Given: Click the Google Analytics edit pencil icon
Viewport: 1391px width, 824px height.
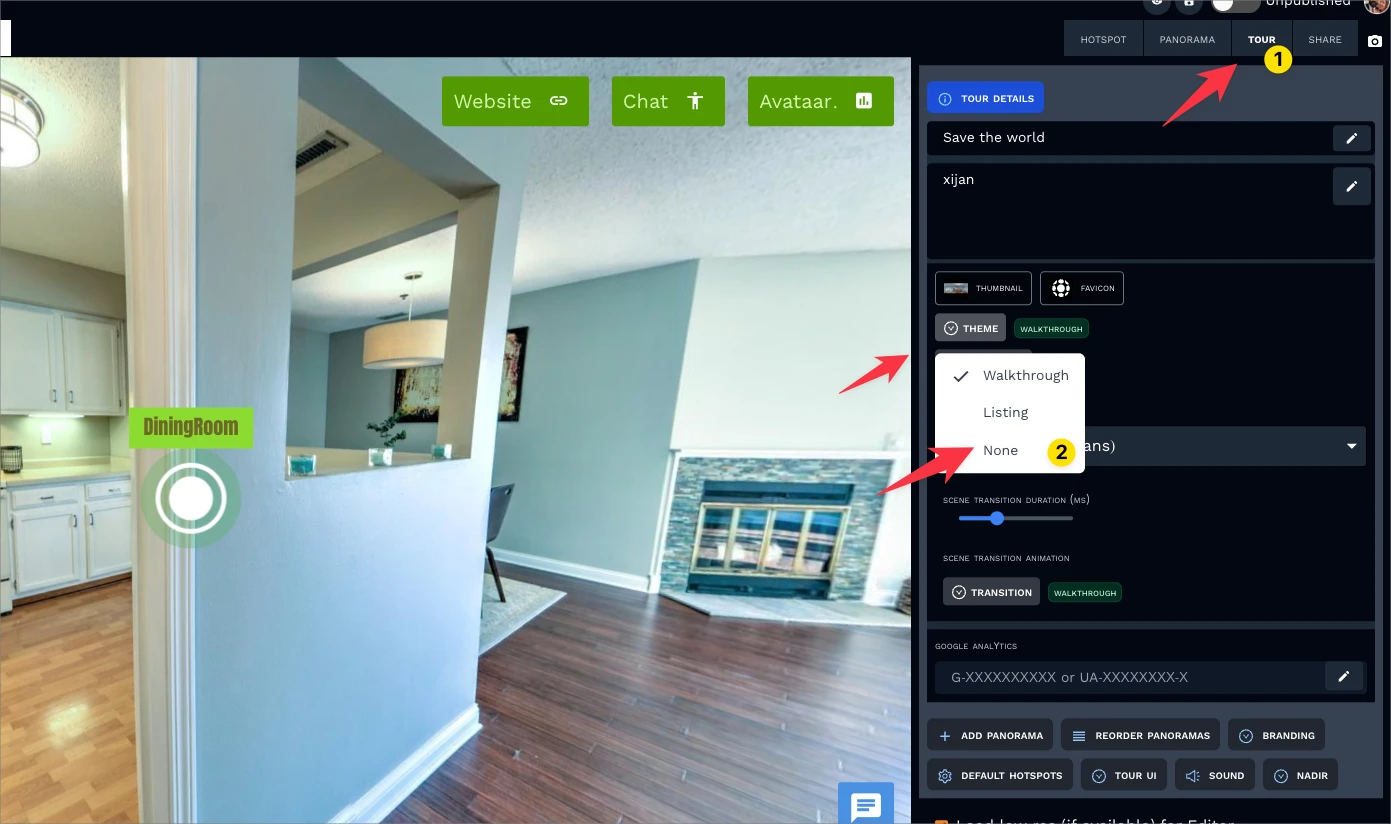Looking at the screenshot, I should (1344, 677).
